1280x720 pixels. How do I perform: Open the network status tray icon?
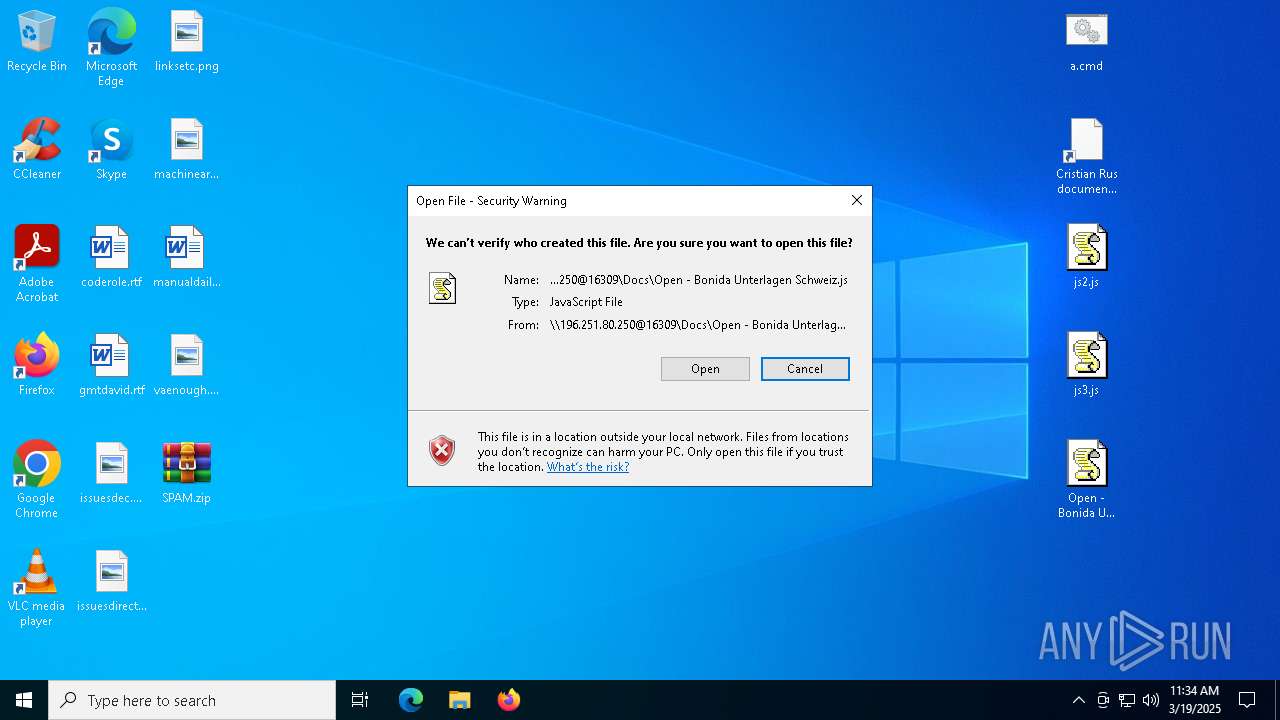tap(1127, 700)
